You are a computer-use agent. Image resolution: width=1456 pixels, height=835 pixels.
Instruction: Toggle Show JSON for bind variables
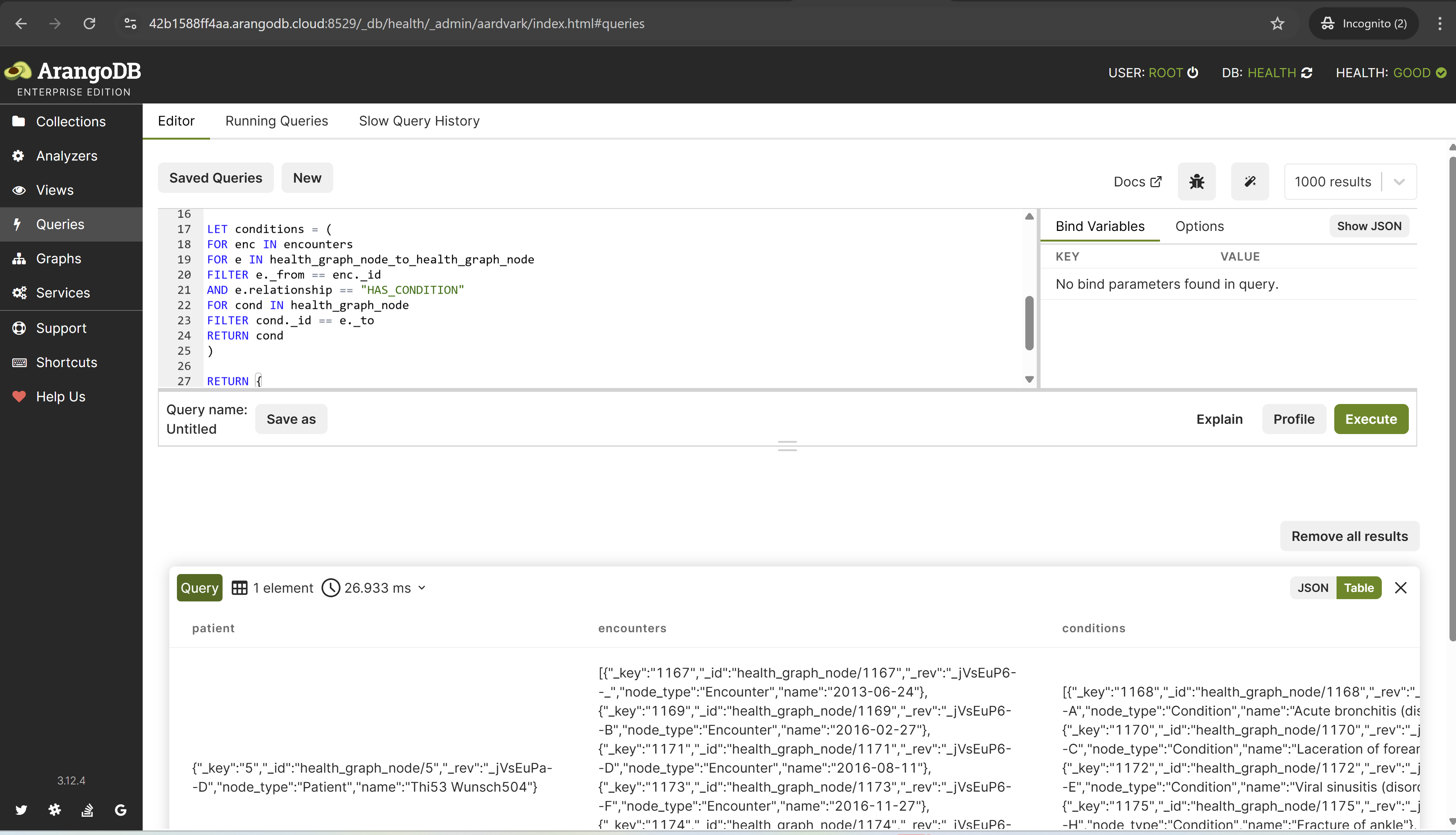click(1369, 226)
